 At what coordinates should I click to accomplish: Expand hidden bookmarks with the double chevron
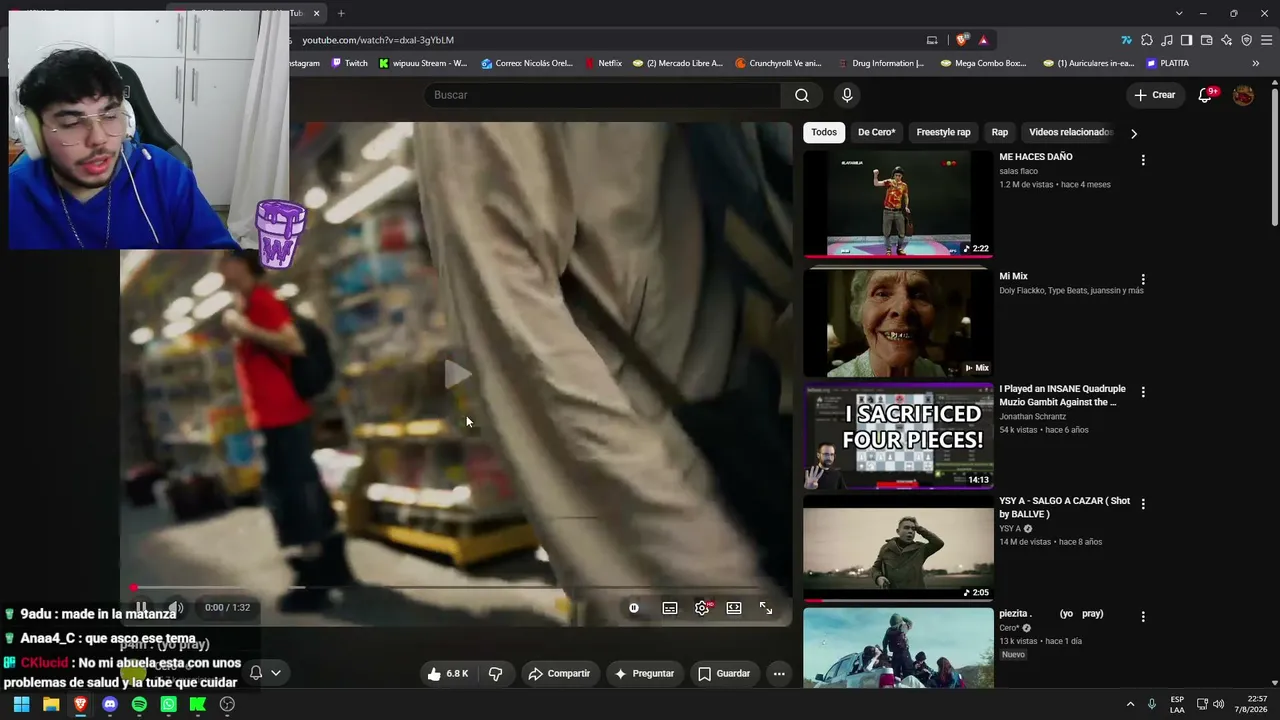[1256, 63]
